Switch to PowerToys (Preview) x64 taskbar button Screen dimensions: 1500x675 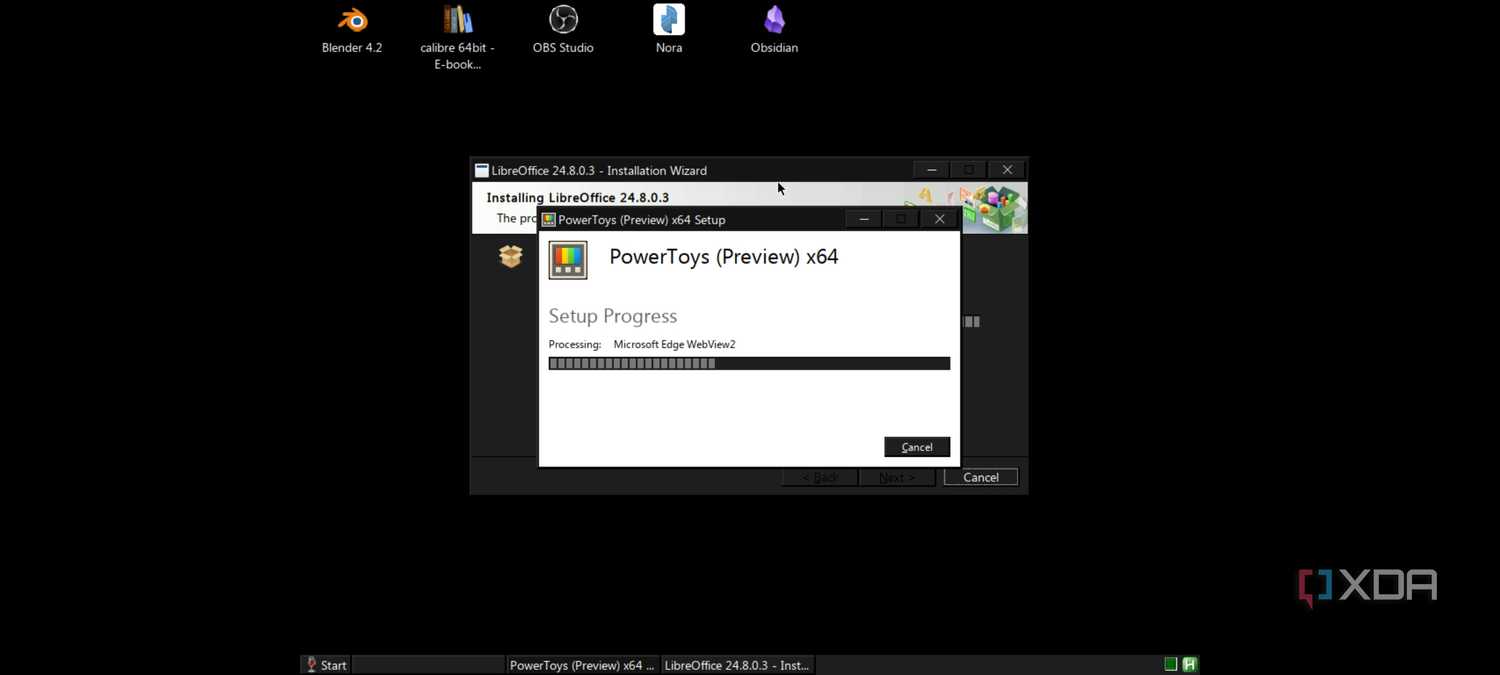[x=582, y=665]
